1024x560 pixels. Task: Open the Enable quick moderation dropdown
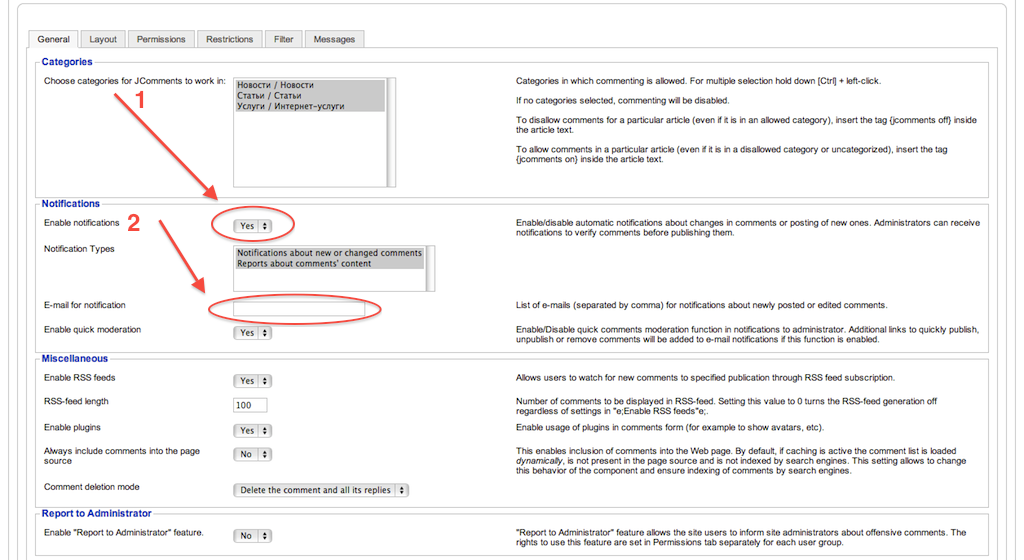click(x=253, y=332)
